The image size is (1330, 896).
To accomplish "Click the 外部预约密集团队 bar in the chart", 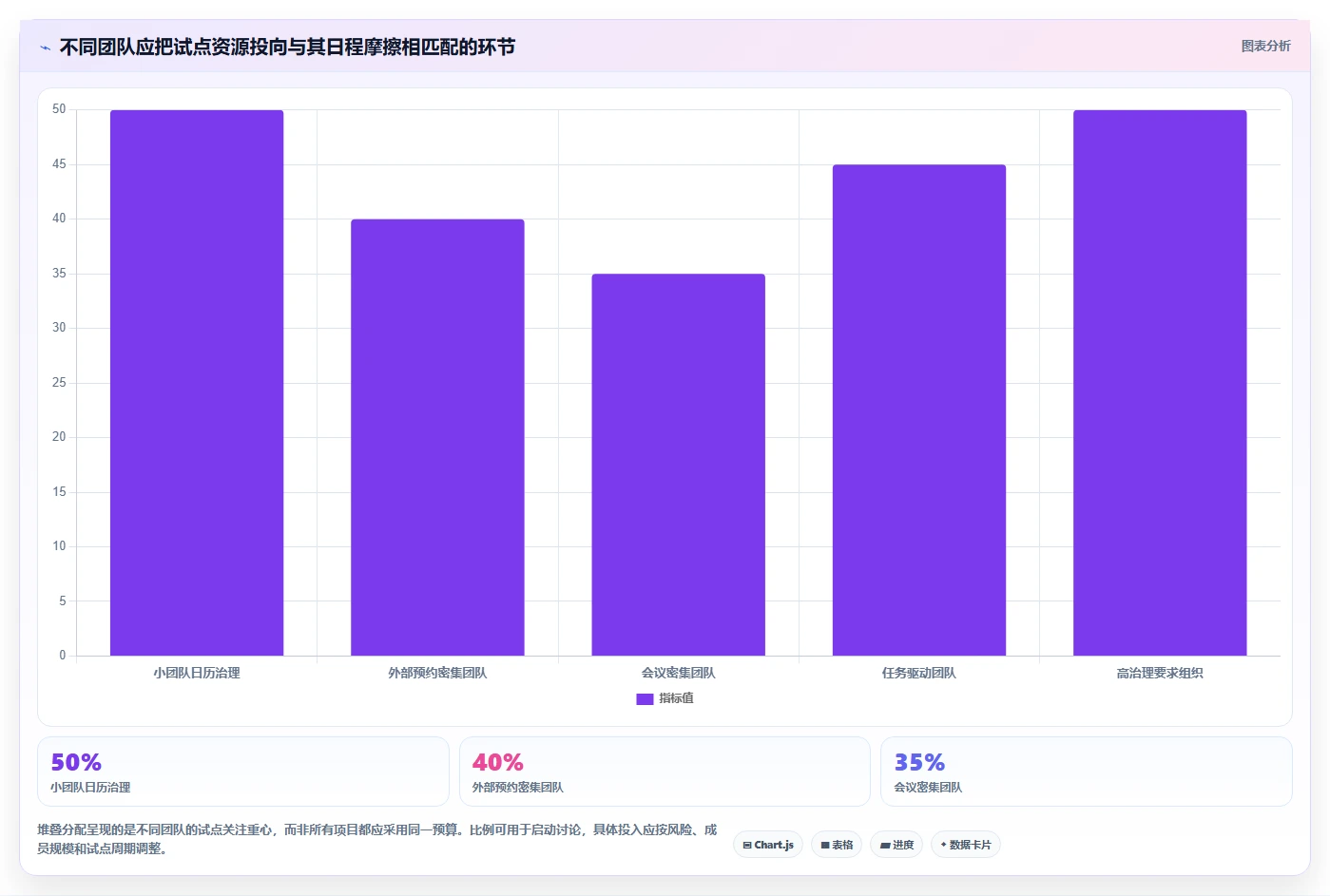I will click(x=437, y=437).
